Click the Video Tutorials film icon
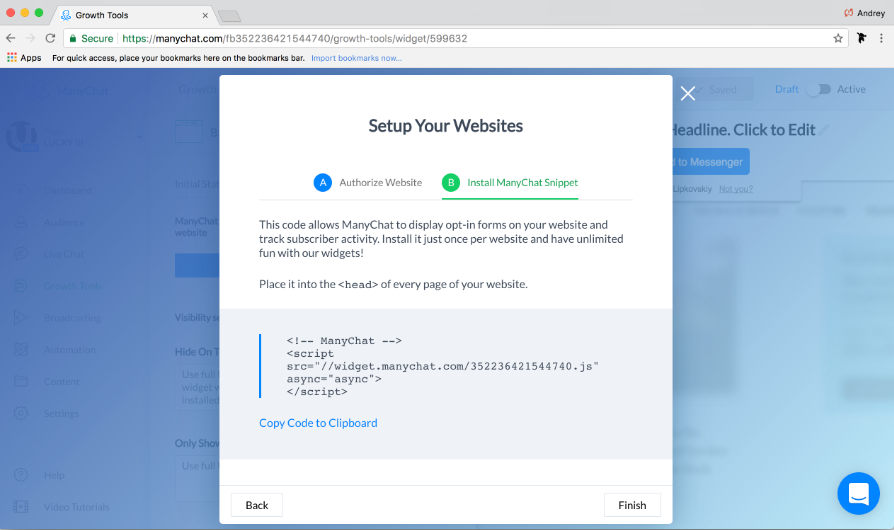 [x=21, y=507]
